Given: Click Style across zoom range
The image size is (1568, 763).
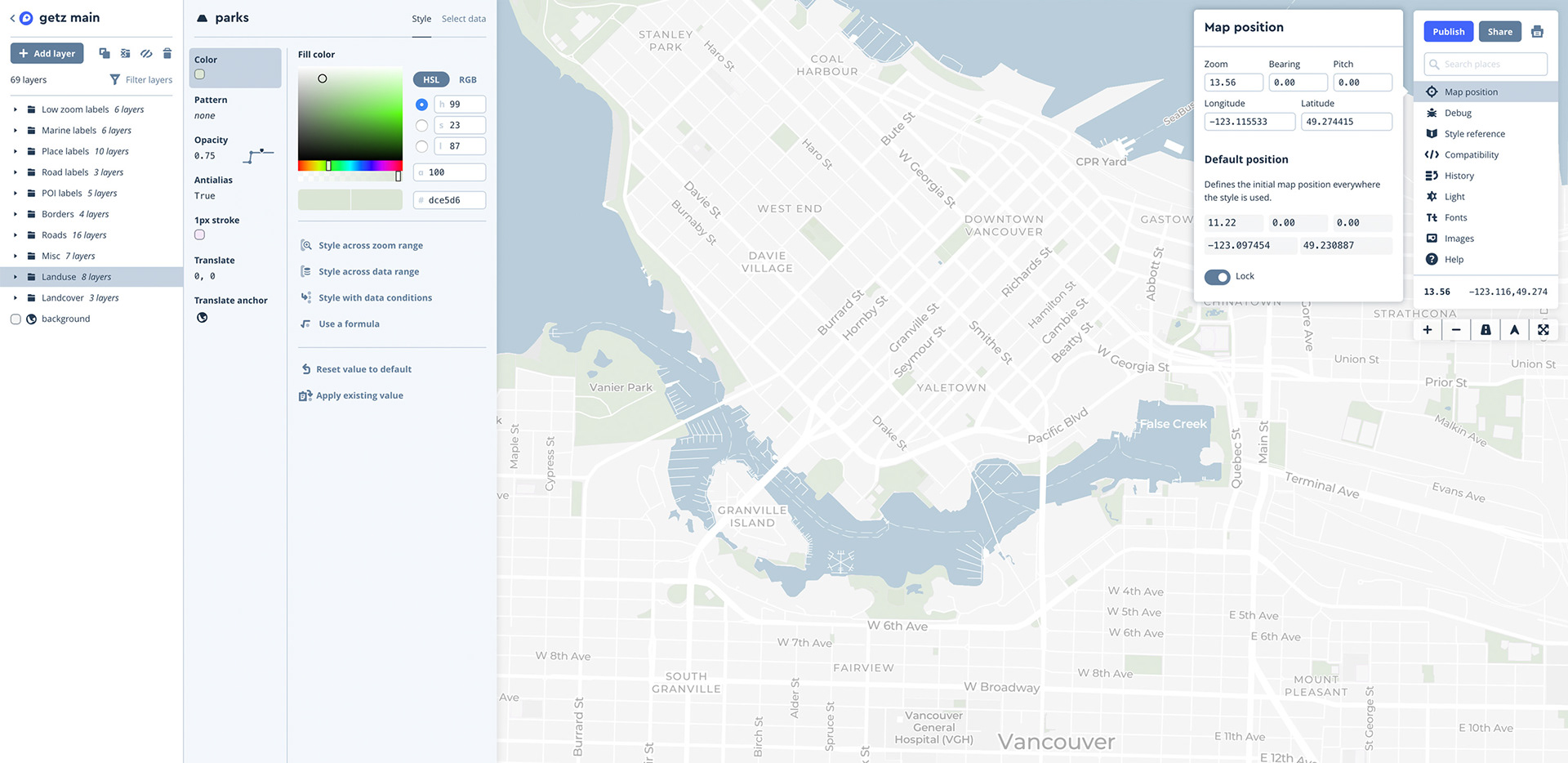Looking at the screenshot, I should [362, 245].
